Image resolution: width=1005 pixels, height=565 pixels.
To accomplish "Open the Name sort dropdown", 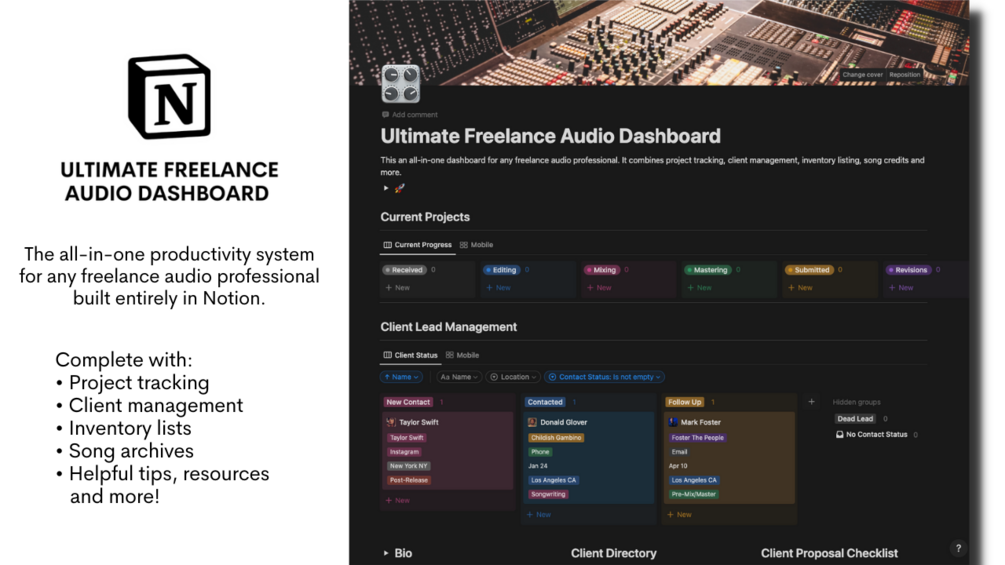I will click(401, 377).
